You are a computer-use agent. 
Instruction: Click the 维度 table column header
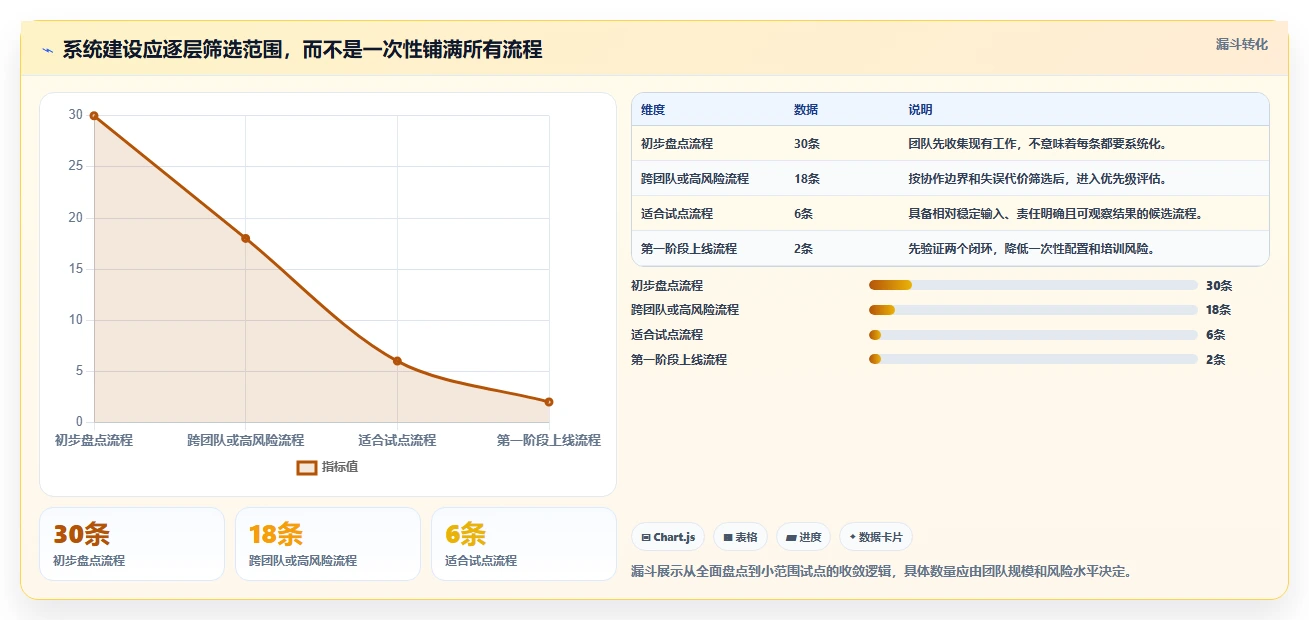click(x=653, y=110)
